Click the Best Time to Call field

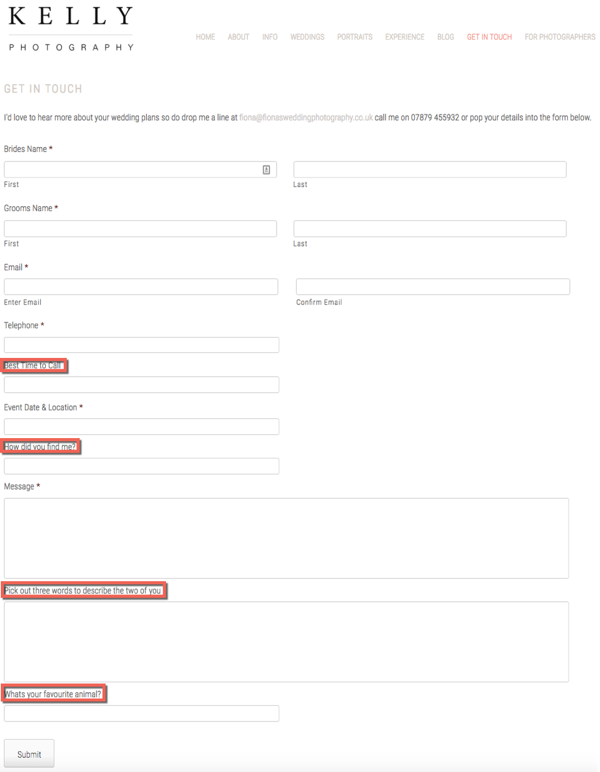pos(141,385)
